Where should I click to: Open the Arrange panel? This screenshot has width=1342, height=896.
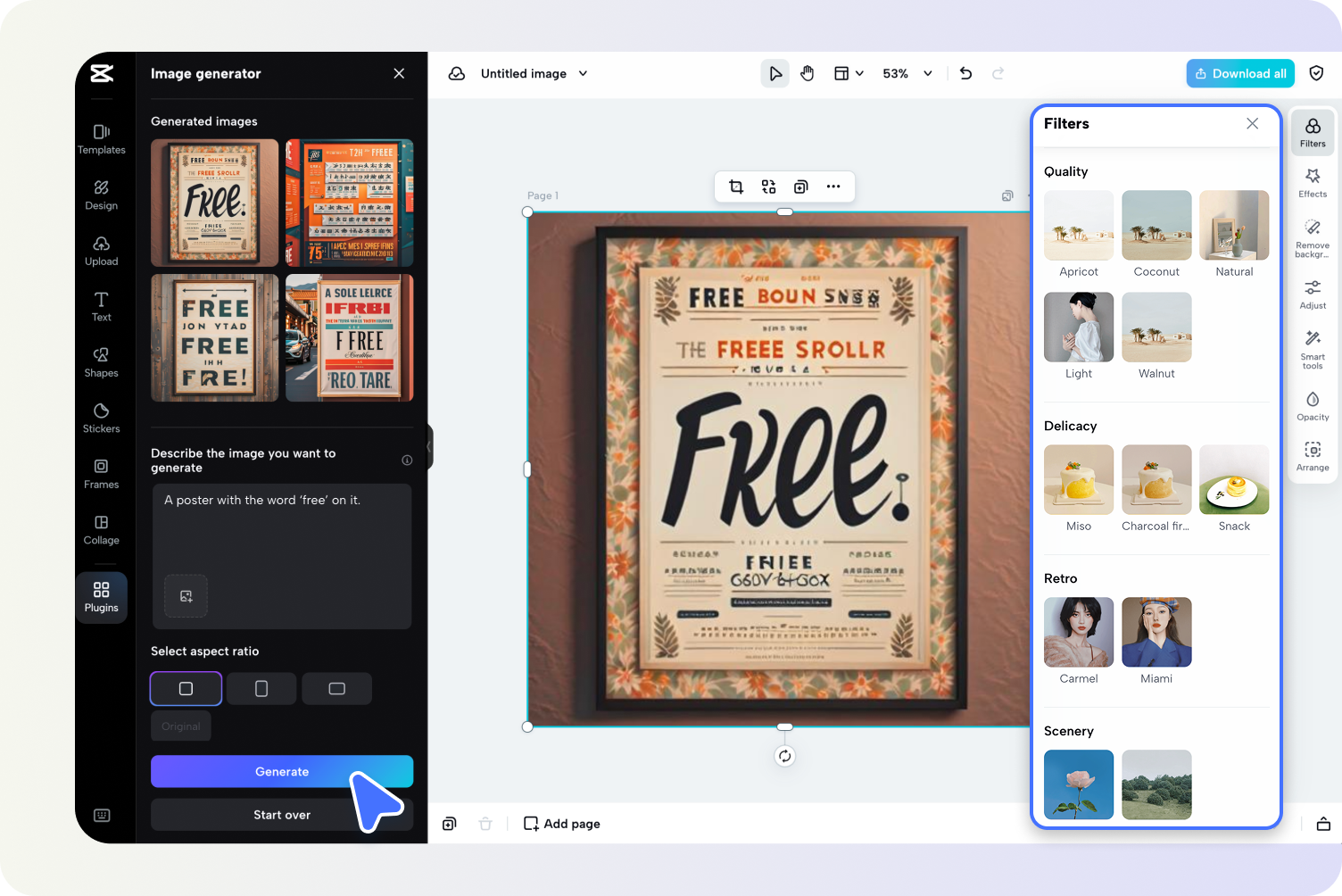(1313, 456)
